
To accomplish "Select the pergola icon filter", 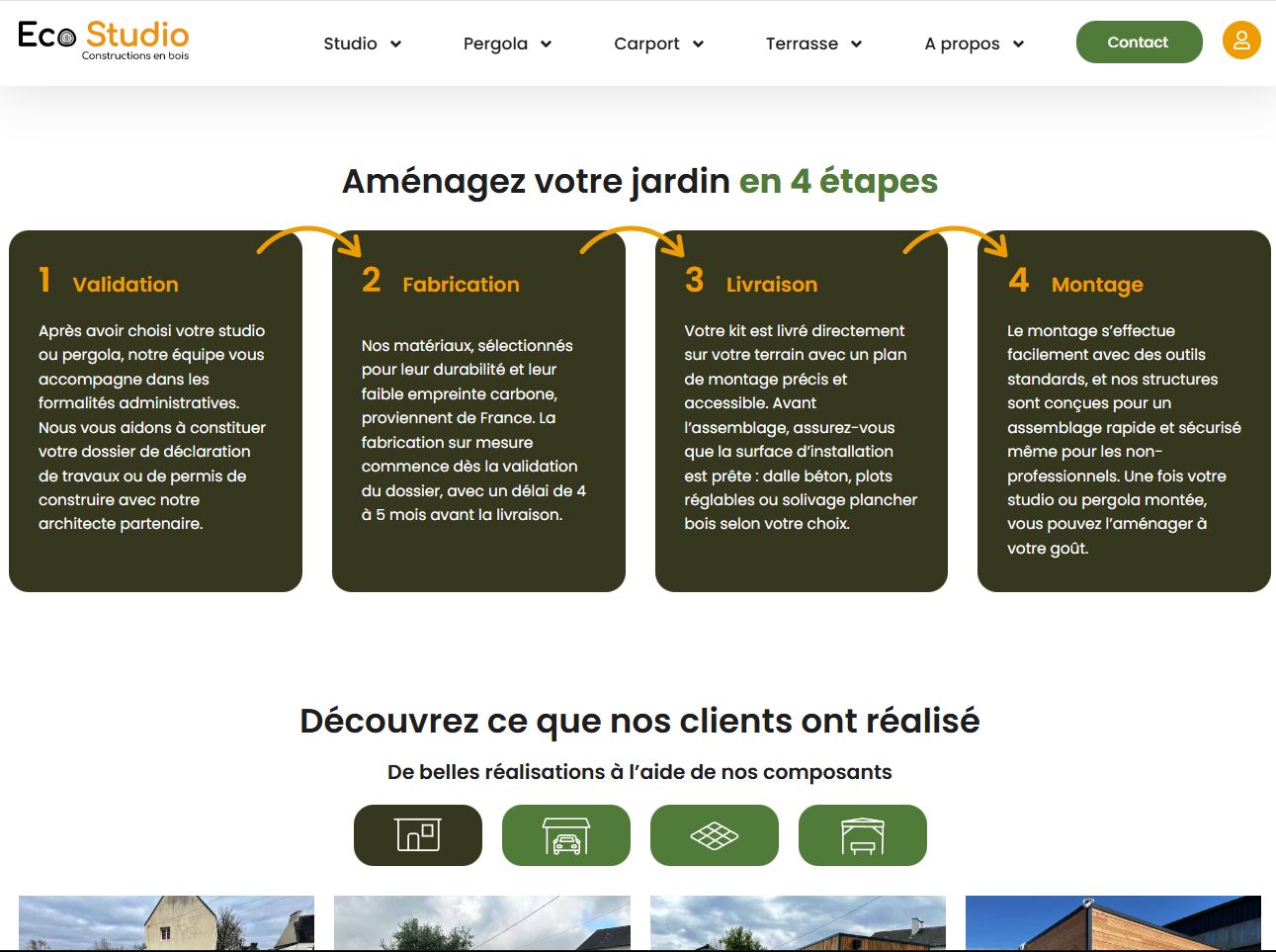I will coord(863,835).
